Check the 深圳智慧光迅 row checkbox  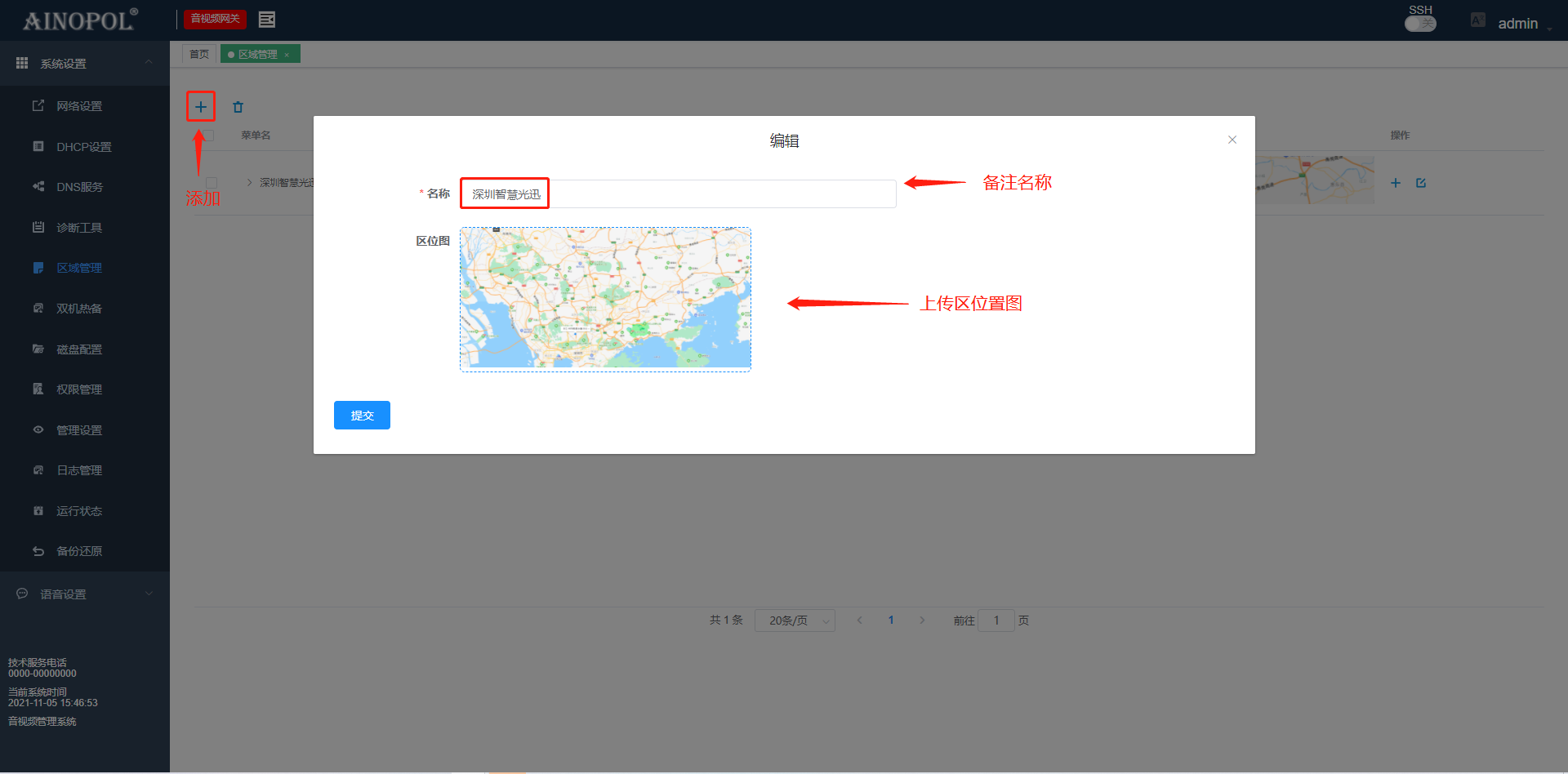click(x=212, y=183)
